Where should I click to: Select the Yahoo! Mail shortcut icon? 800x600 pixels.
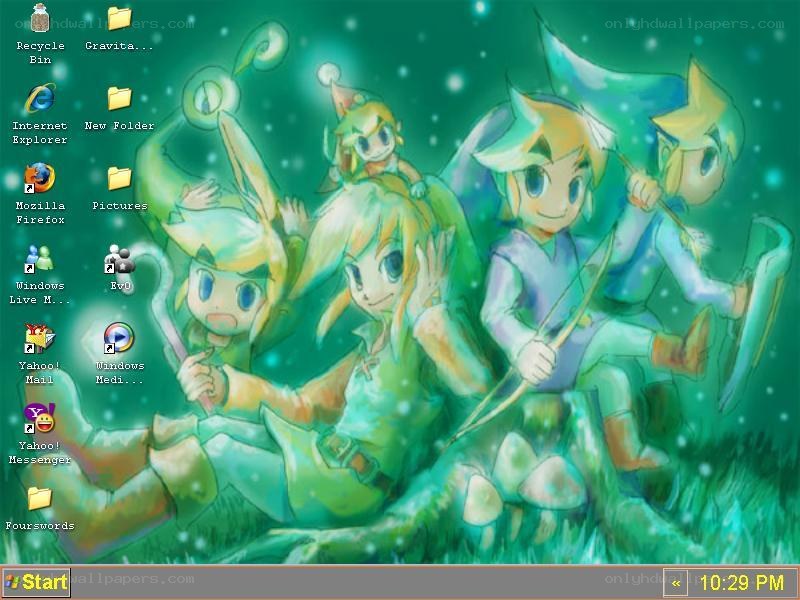tap(40, 338)
